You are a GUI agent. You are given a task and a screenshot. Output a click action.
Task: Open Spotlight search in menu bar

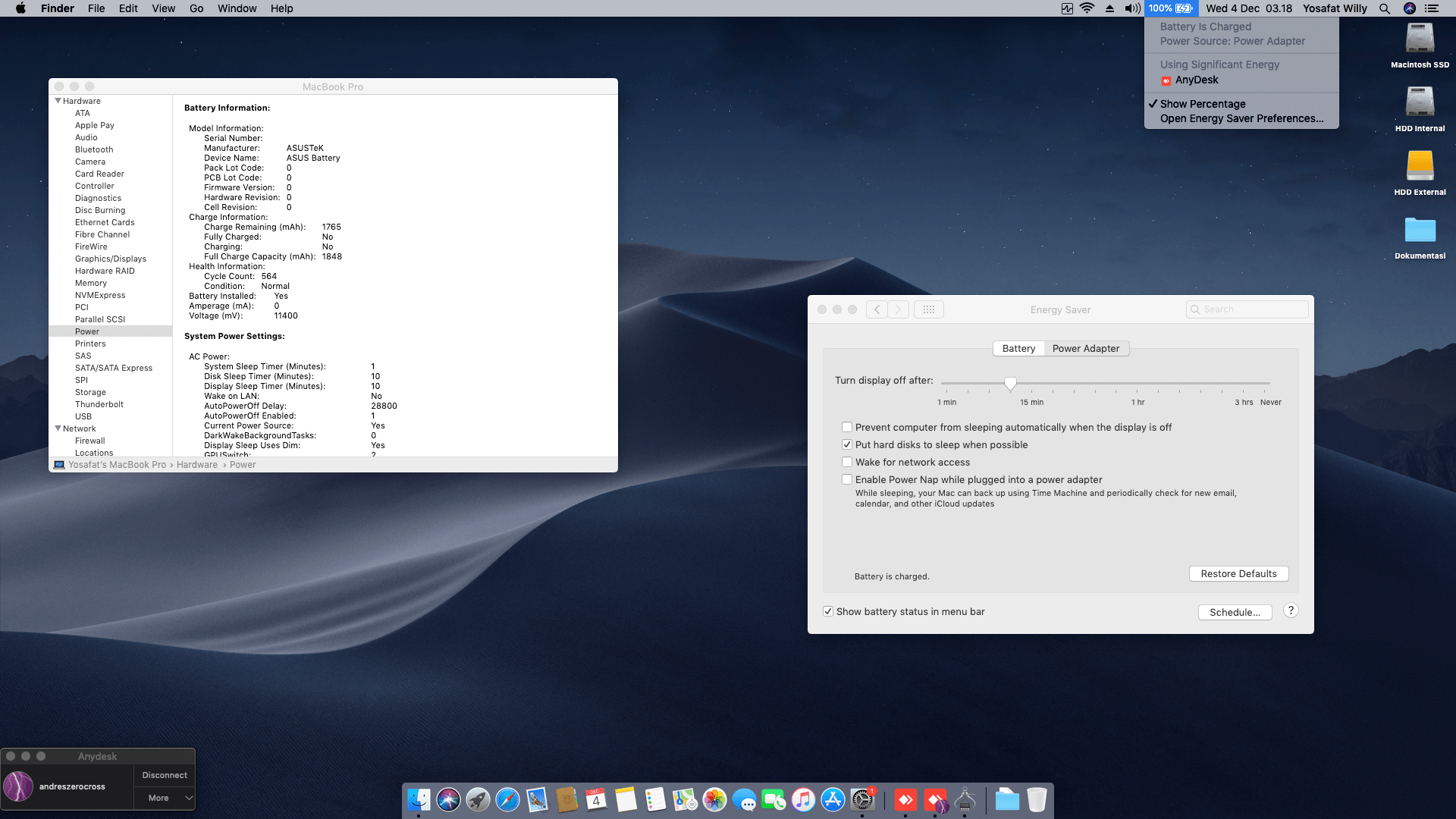pyautogui.click(x=1384, y=8)
